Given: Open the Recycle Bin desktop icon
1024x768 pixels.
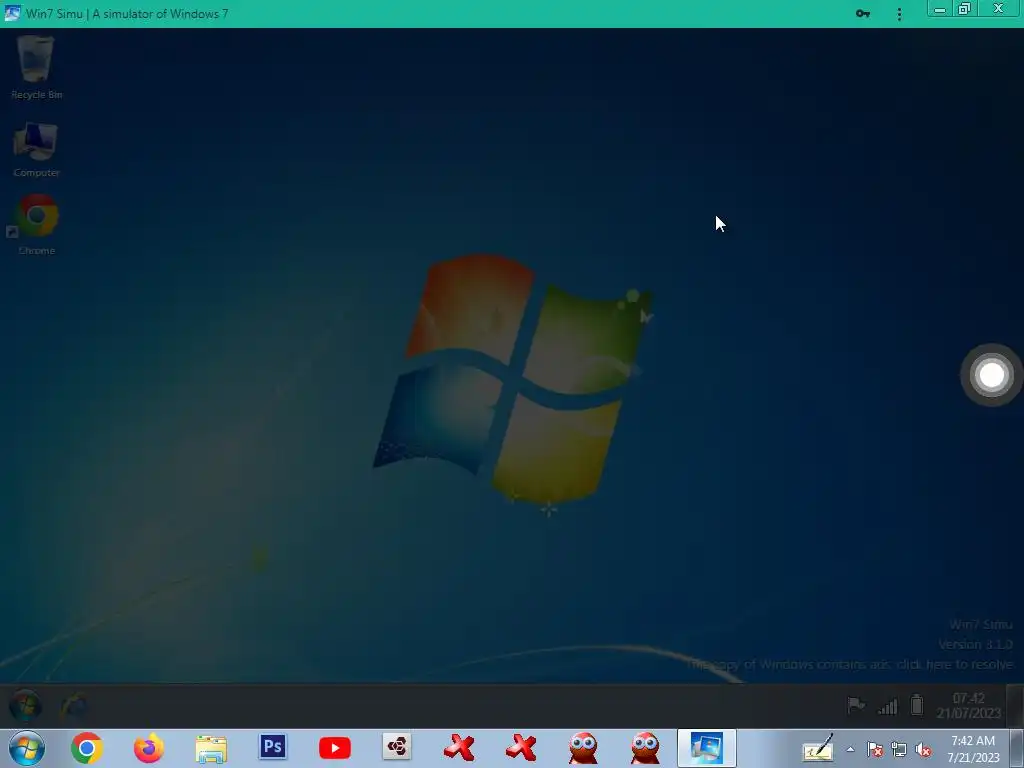Looking at the screenshot, I should point(37,67).
